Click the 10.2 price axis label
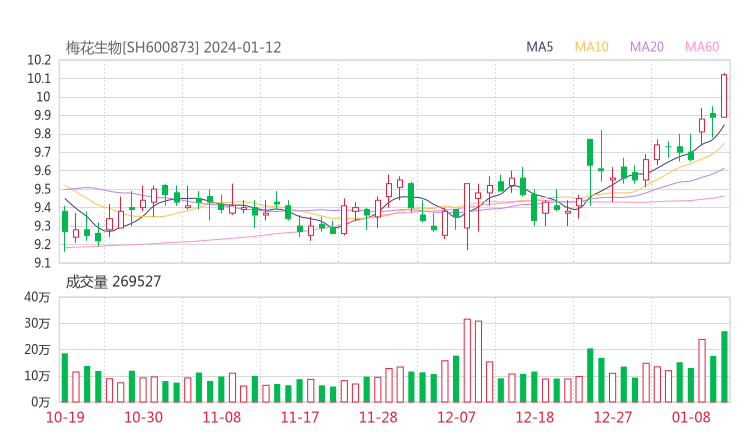This screenshot has width=740, height=440. tap(39, 60)
